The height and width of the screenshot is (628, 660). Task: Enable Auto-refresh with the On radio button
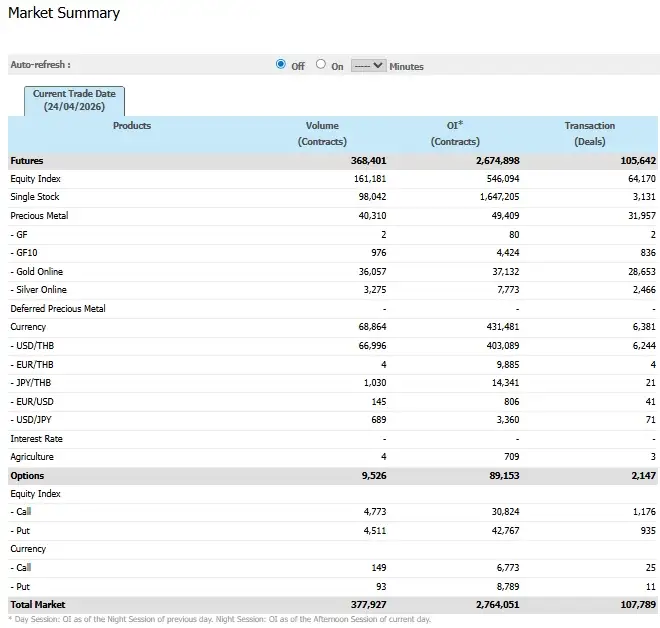[x=321, y=65]
